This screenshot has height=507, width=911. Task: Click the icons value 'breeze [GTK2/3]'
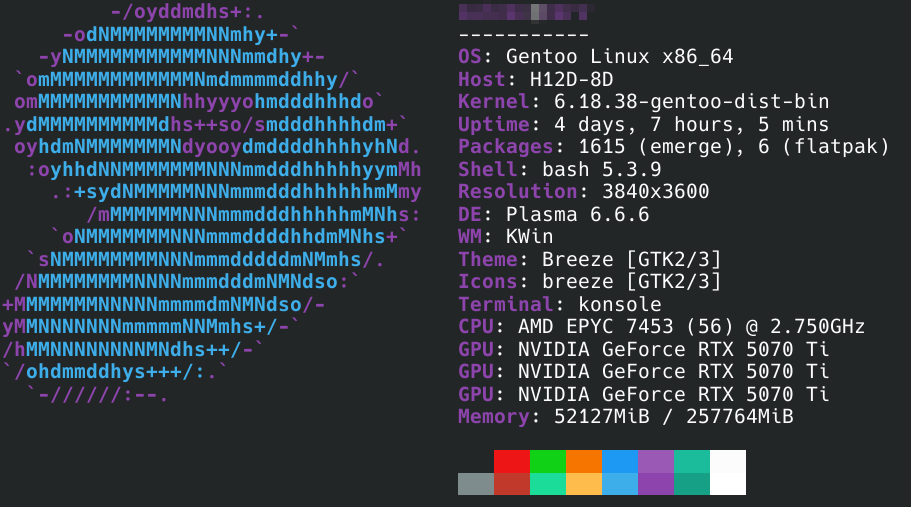[631, 282]
